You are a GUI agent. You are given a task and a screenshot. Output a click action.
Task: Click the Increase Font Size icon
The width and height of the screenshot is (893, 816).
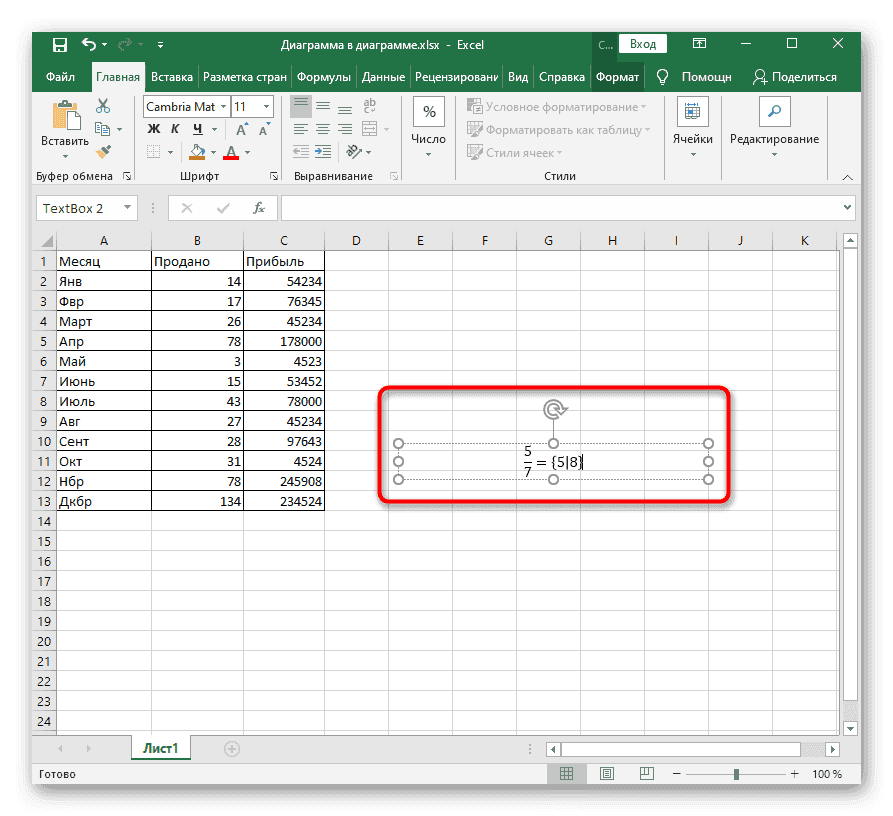coord(241,128)
